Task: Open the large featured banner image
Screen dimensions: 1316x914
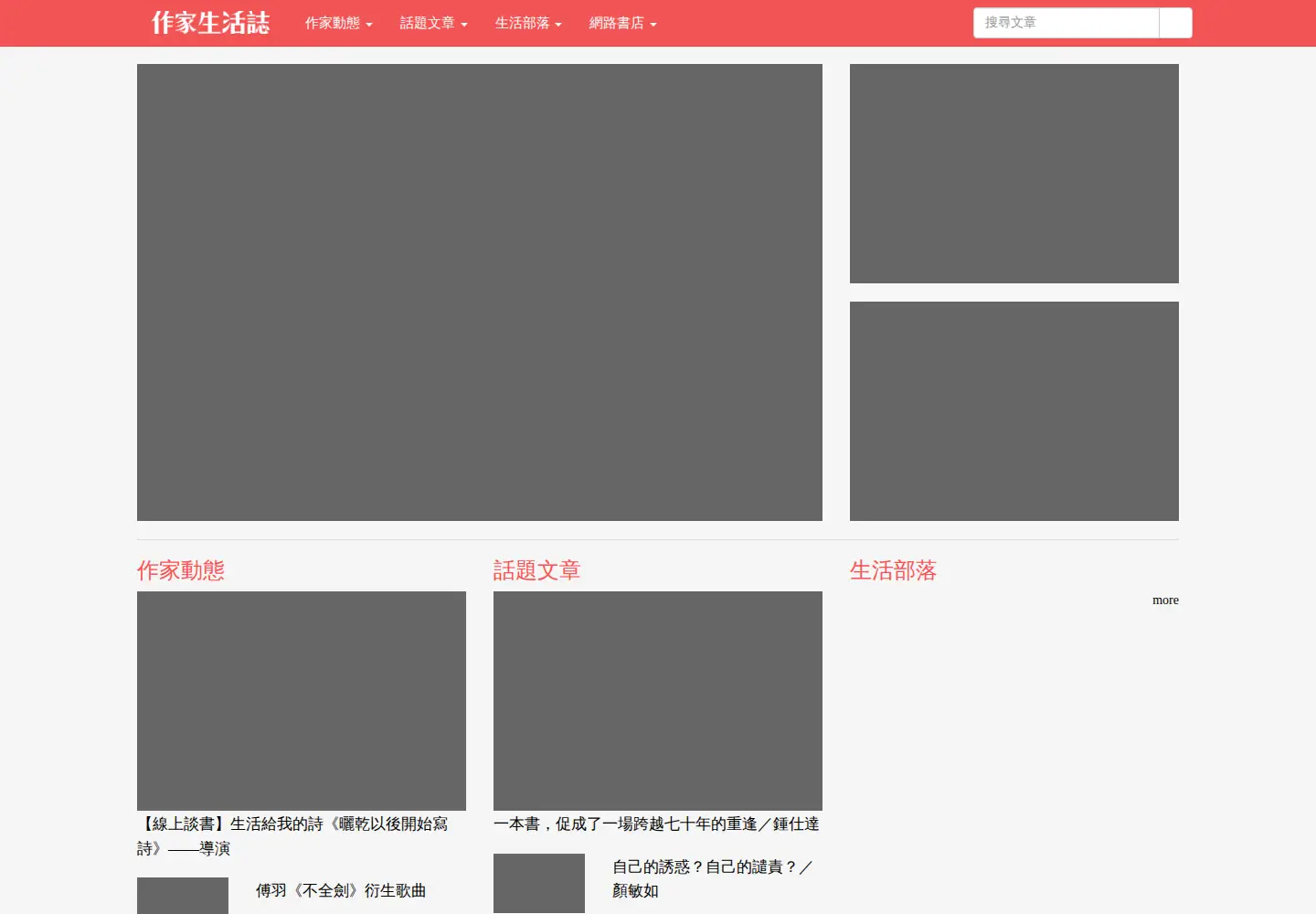Action: click(x=480, y=292)
